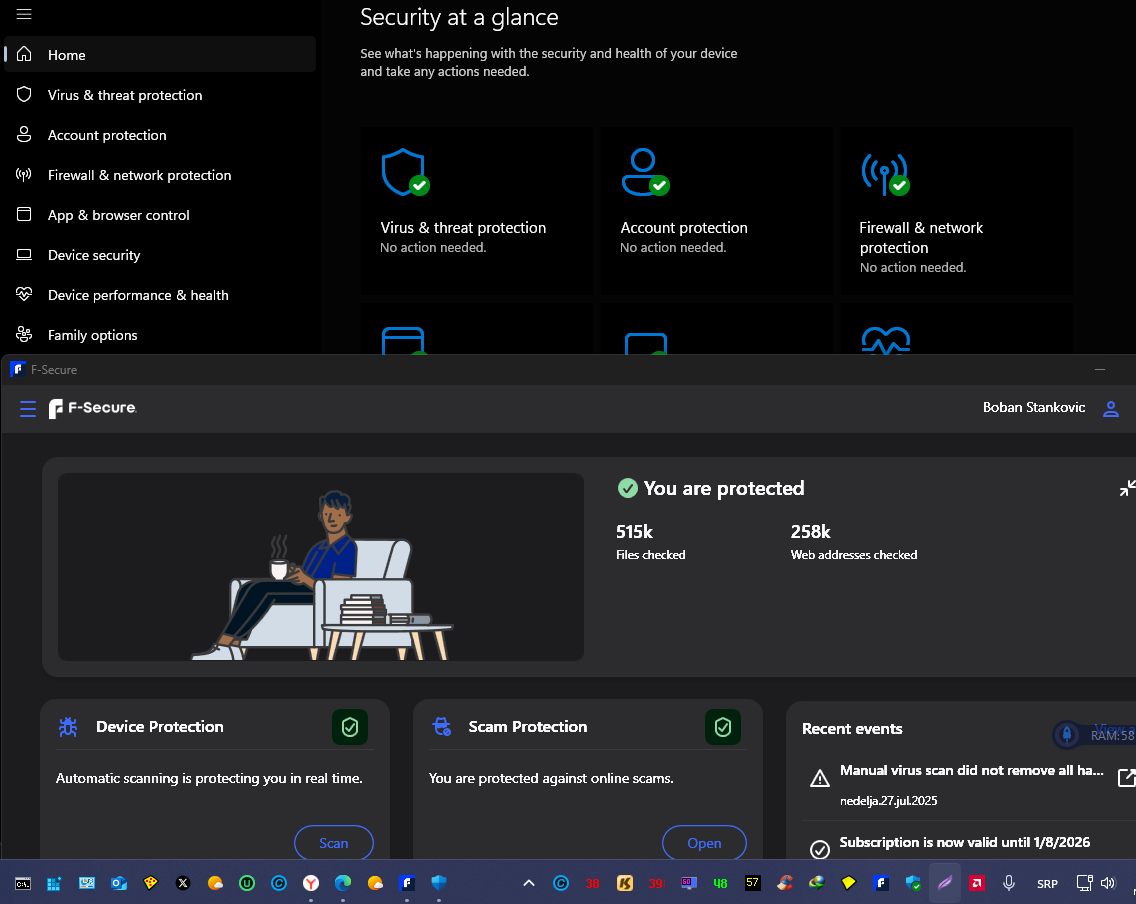
Task: Switch to F-Secure from the taskbar
Action: 407,883
